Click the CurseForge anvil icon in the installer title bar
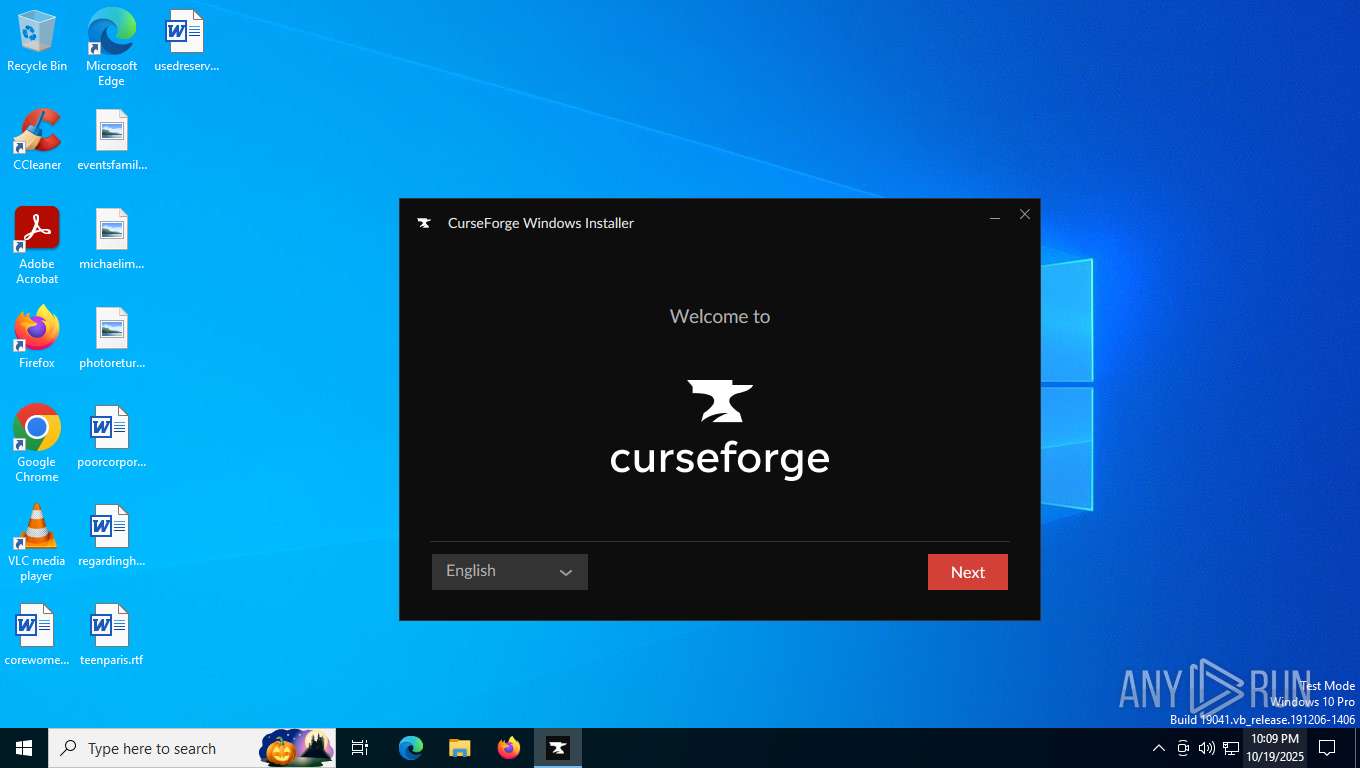 coord(424,223)
